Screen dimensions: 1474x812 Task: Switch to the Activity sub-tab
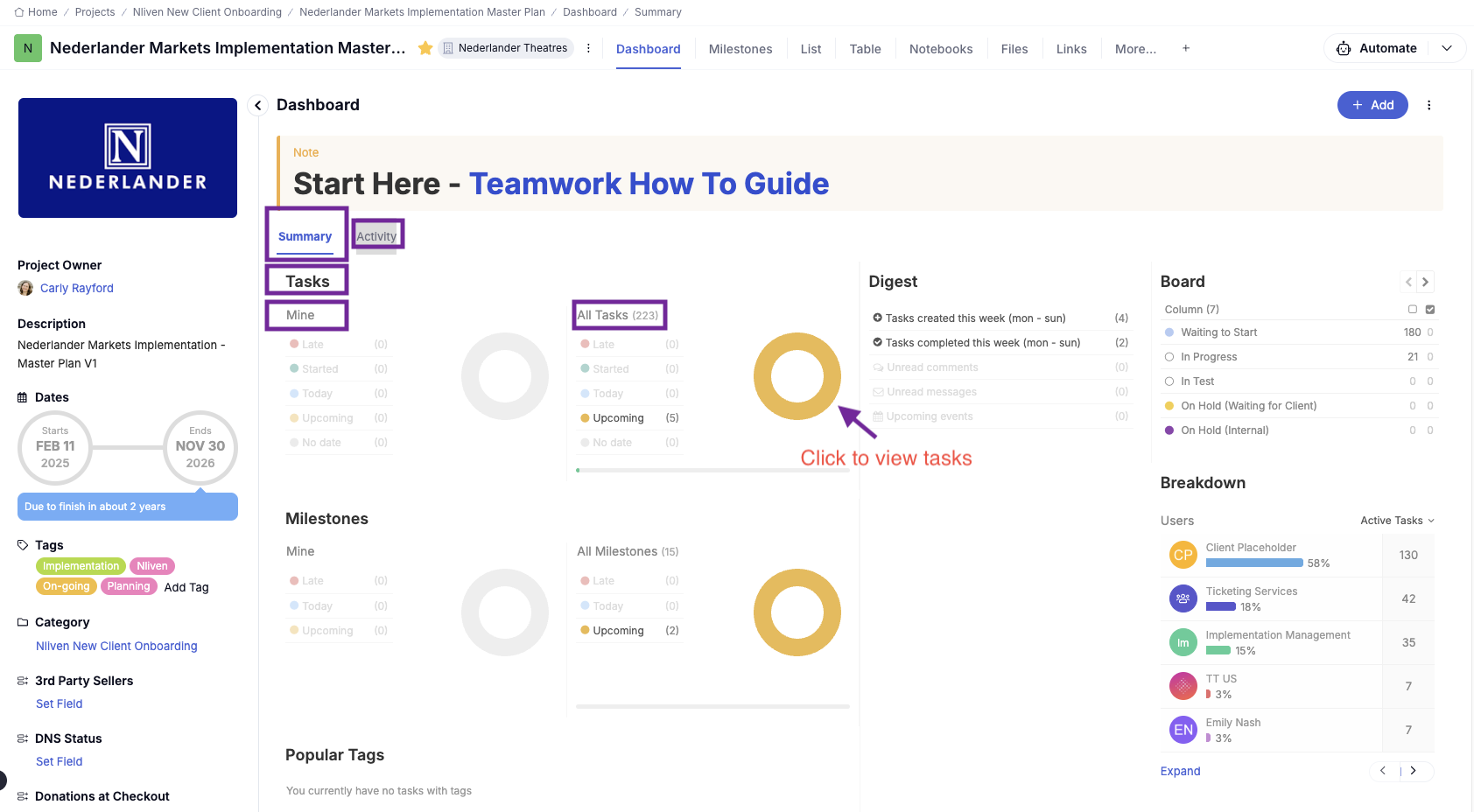pos(376,236)
